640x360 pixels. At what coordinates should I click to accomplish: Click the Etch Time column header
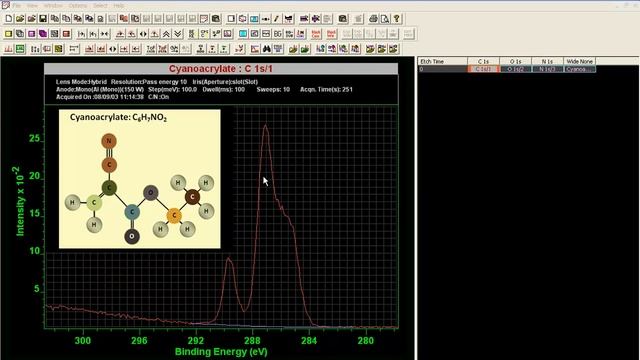442,61
